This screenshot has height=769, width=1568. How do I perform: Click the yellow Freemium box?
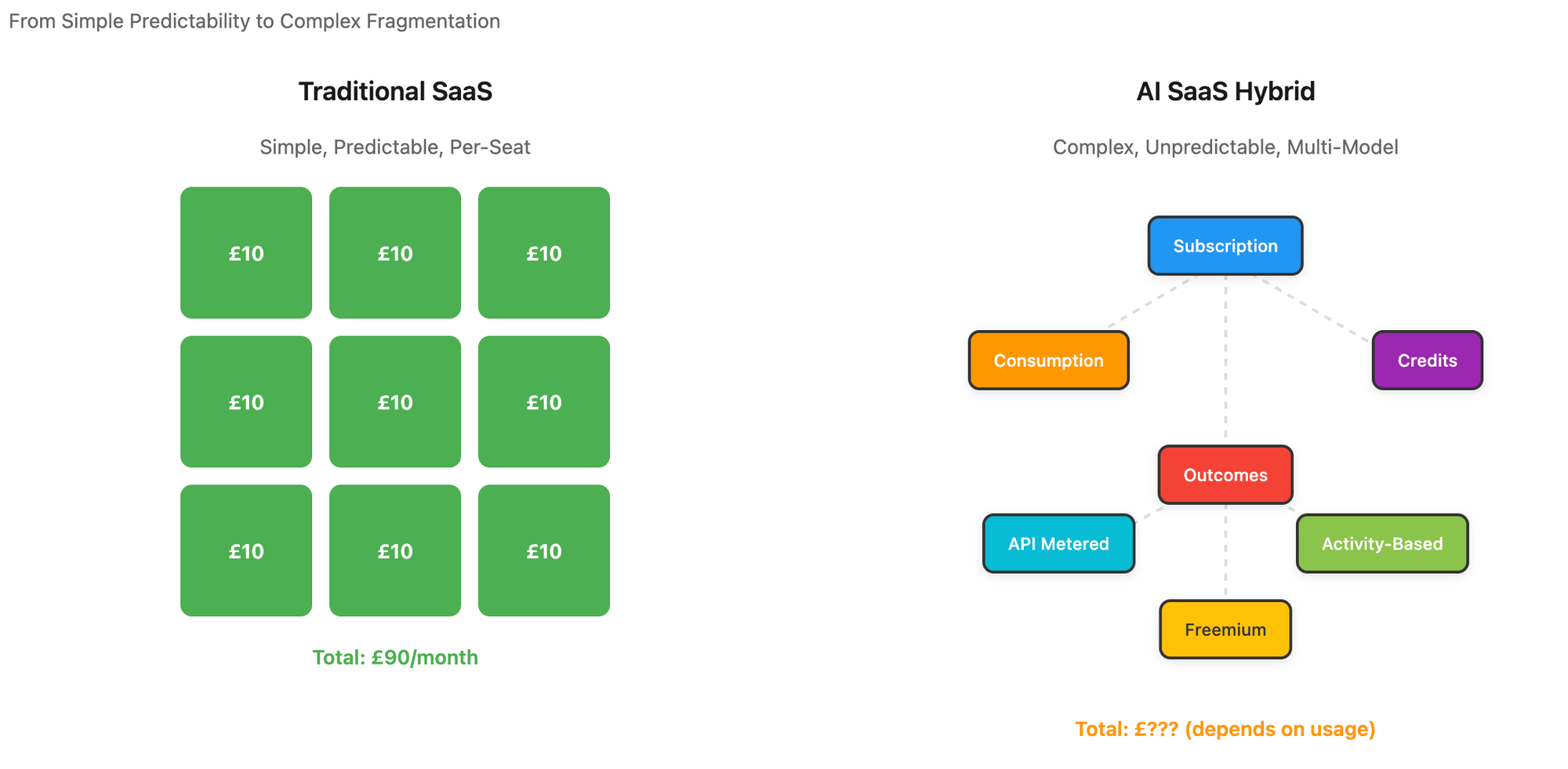pos(1225,629)
